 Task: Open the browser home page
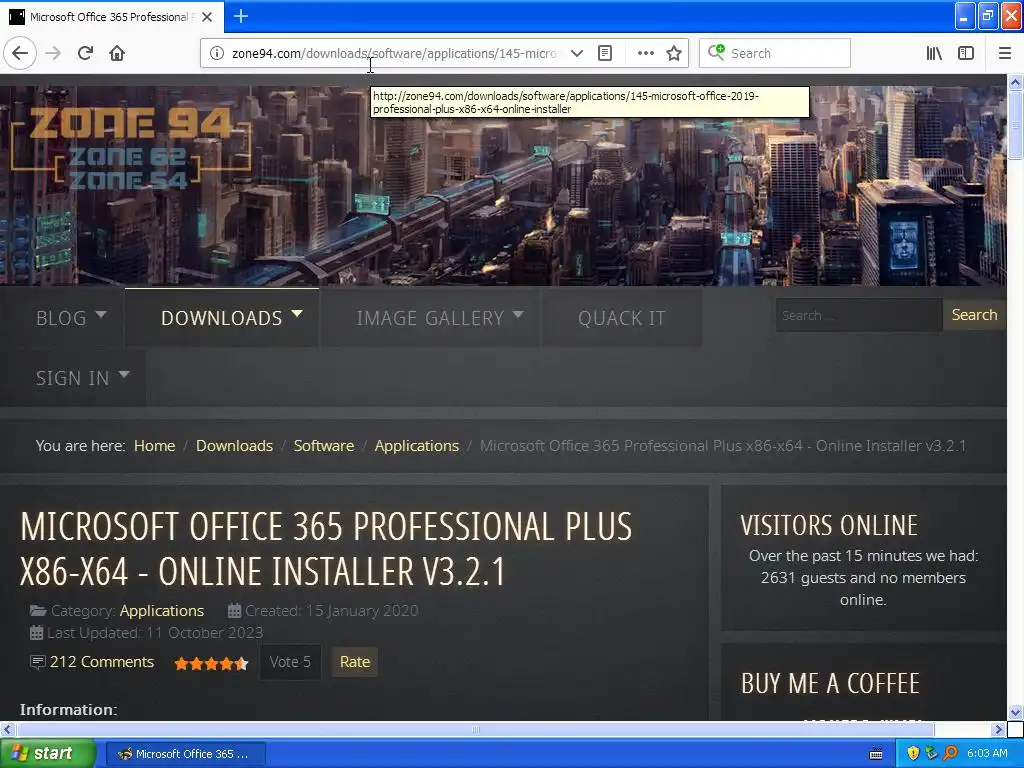(x=117, y=53)
